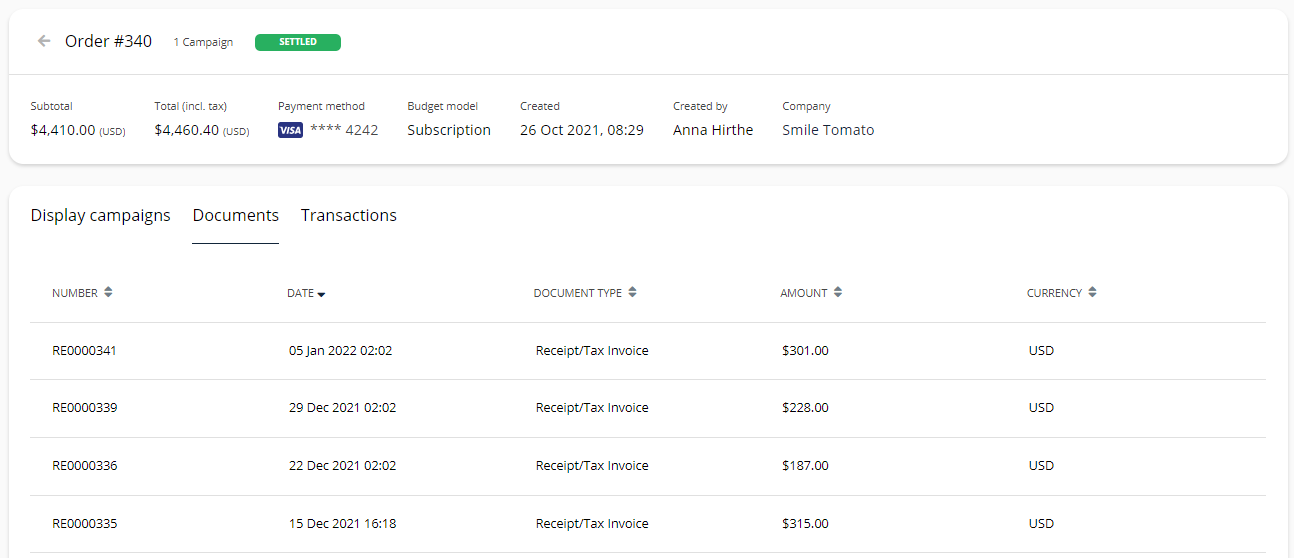Toggle Date column sort arrow
The width and height of the screenshot is (1294, 558).
tap(322, 294)
